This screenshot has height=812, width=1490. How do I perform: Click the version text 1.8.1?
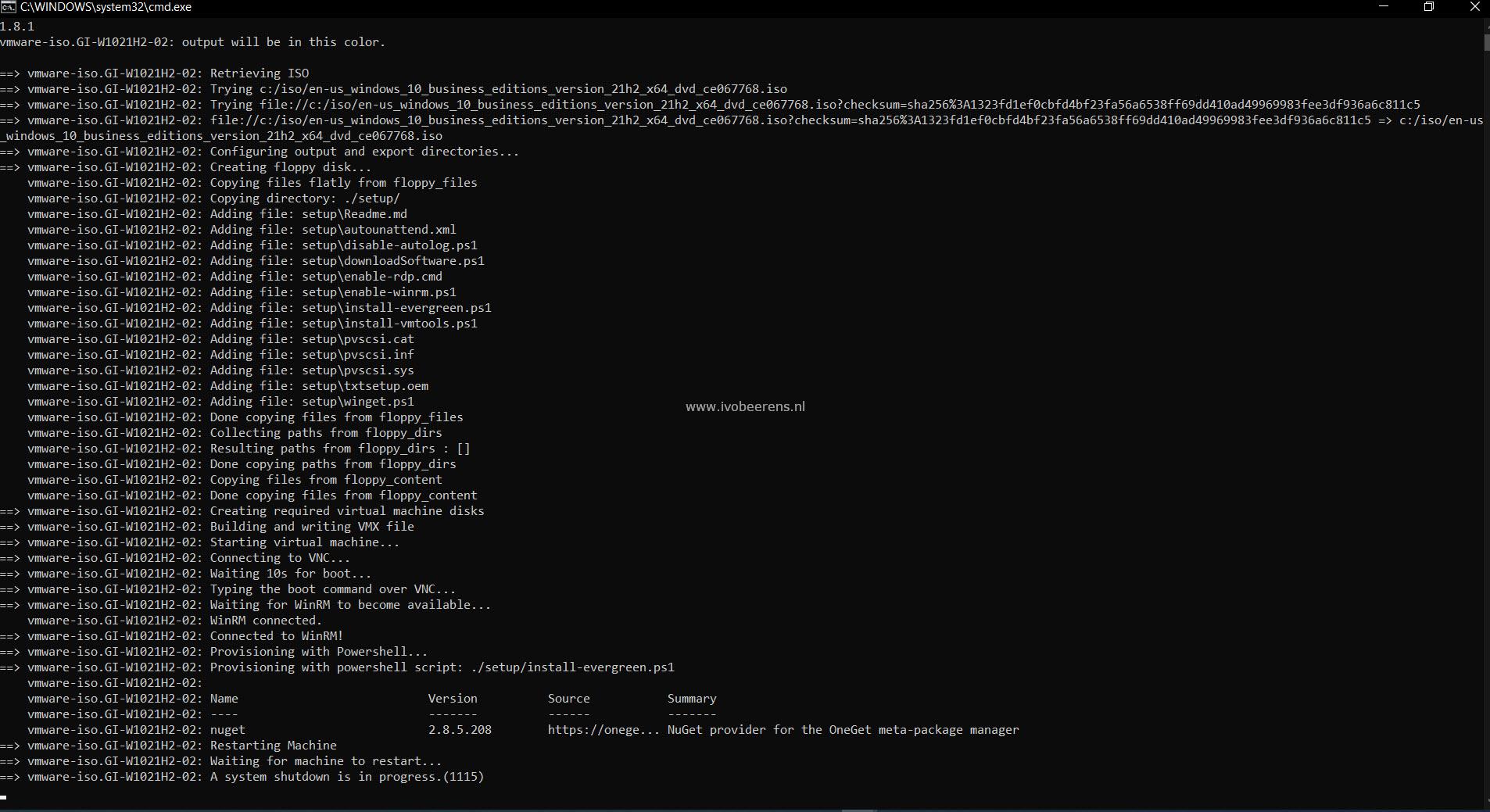click(x=17, y=27)
